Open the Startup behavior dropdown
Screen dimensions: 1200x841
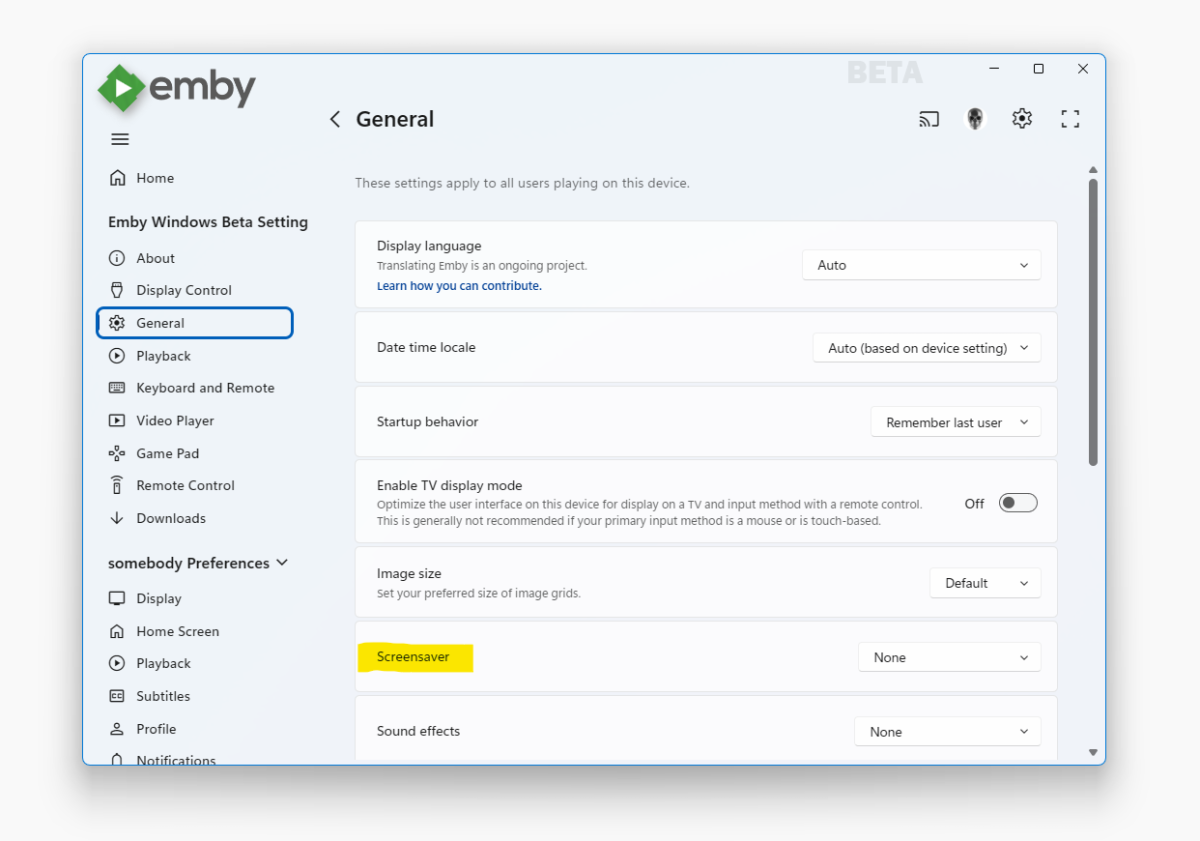coord(956,422)
